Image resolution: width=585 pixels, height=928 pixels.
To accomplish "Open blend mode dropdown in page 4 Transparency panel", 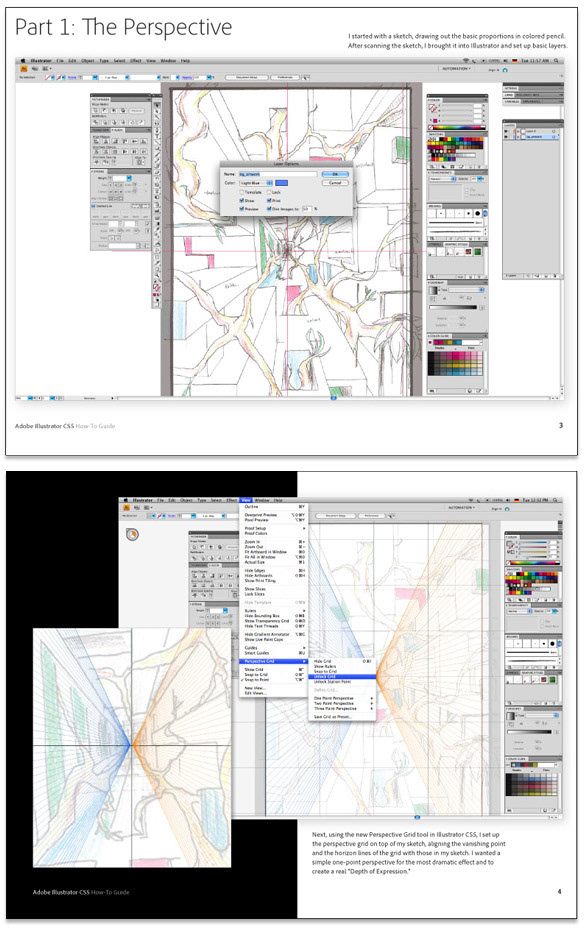I will pos(519,611).
